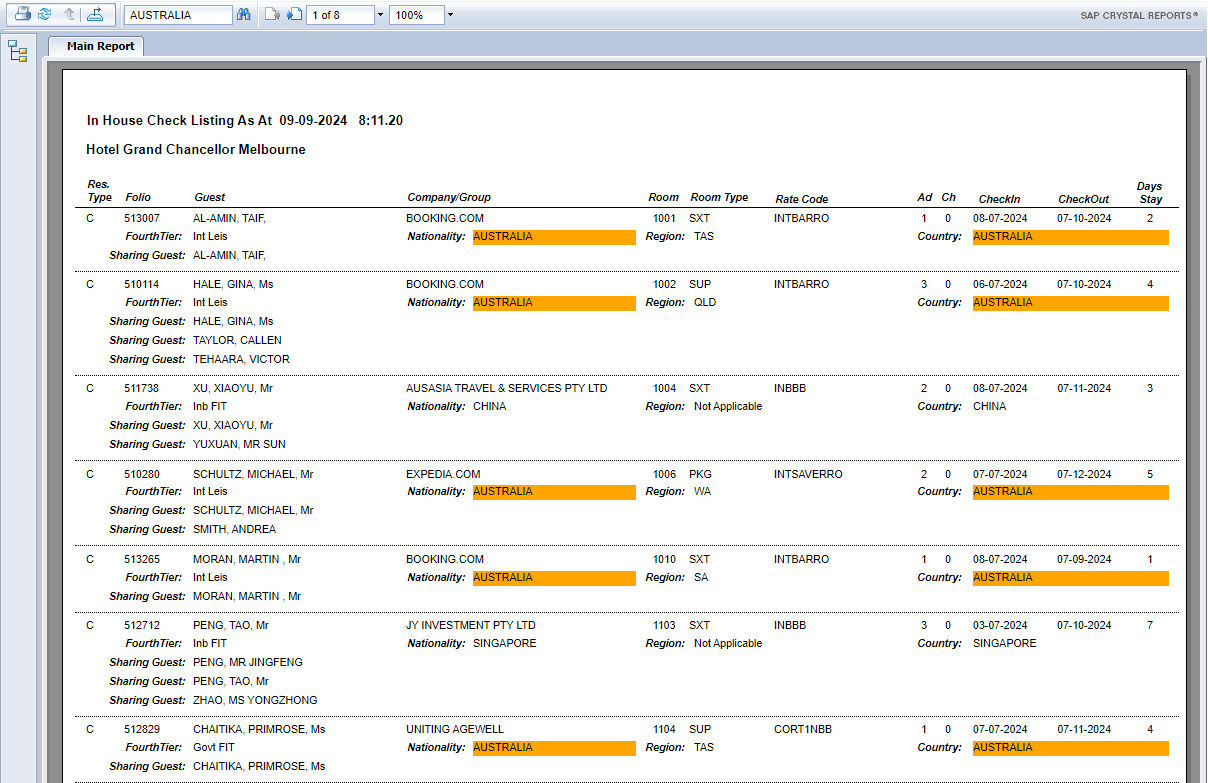Click folio number 512829

click(141, 729)
